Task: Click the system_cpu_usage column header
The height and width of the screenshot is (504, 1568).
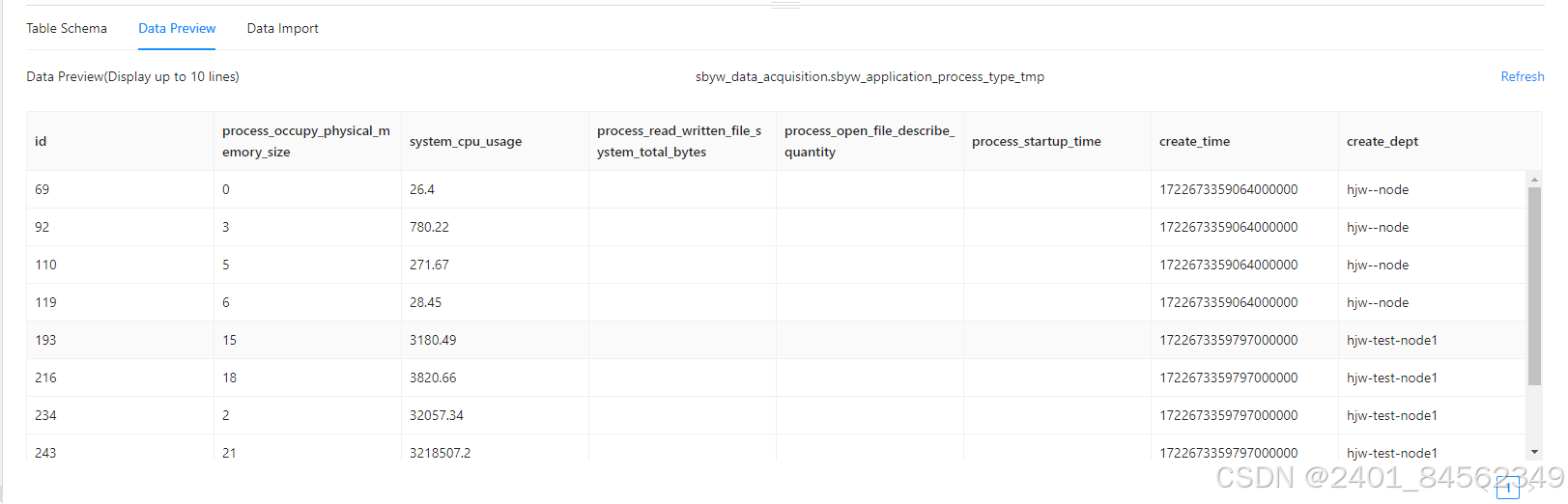Action: point(466,142)
